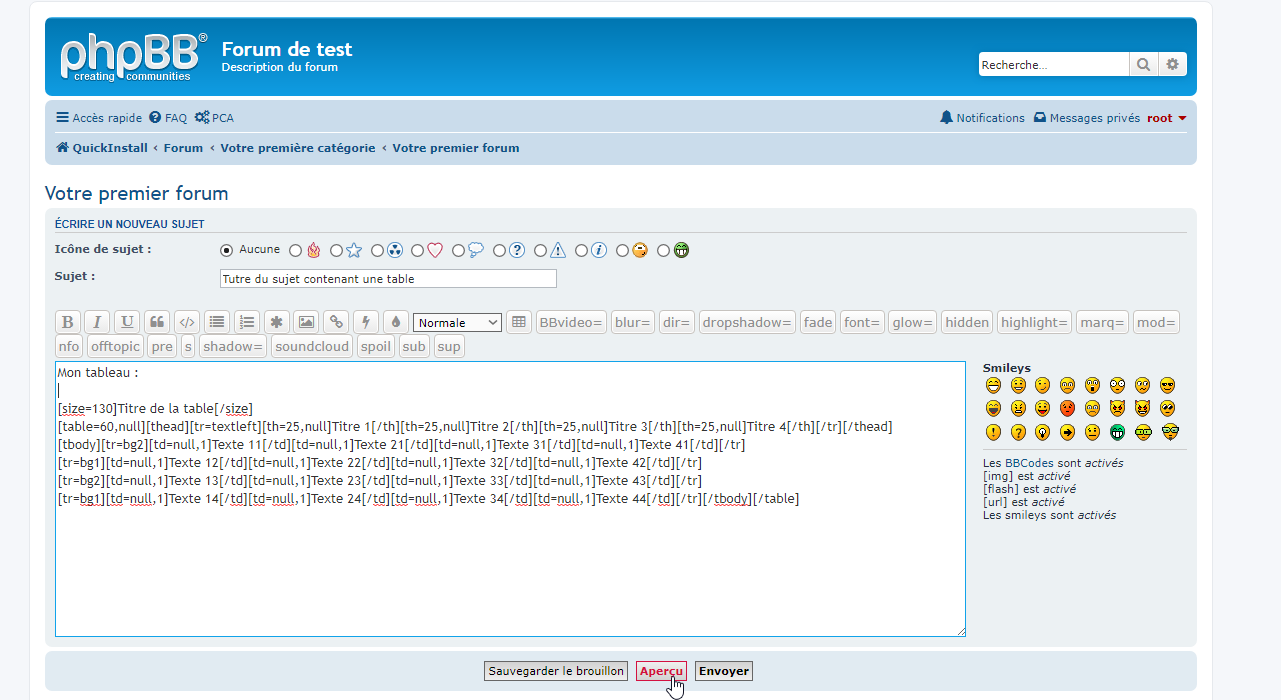Insert an image using the picture icon
Image resolution: width=1281 pixels, height=700 pixels.
click(306, 322)
